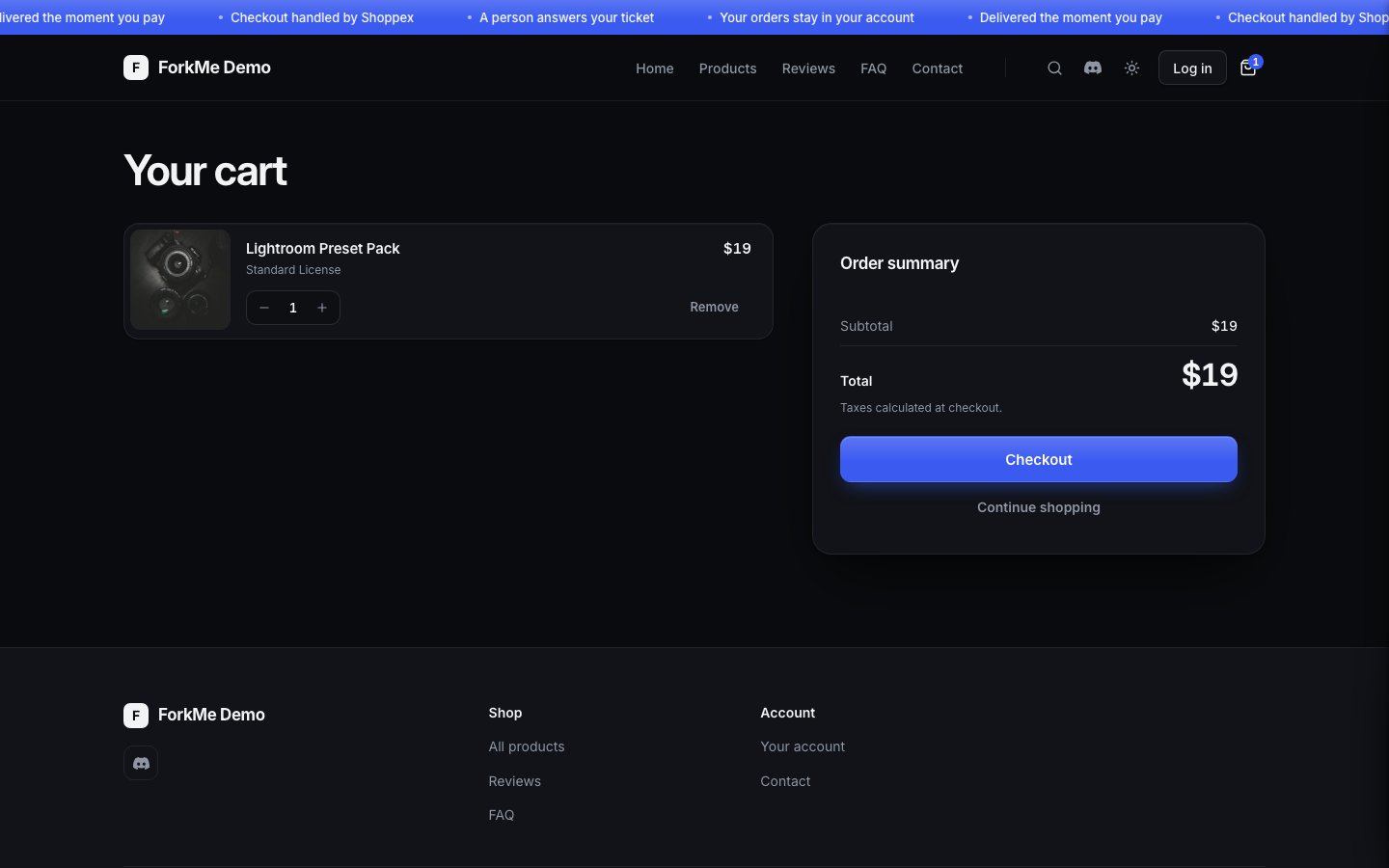The height and width of the screenshot is (868, 1389).
Task: Decrease quantity with the minus button
Action: tap(263, 308)
